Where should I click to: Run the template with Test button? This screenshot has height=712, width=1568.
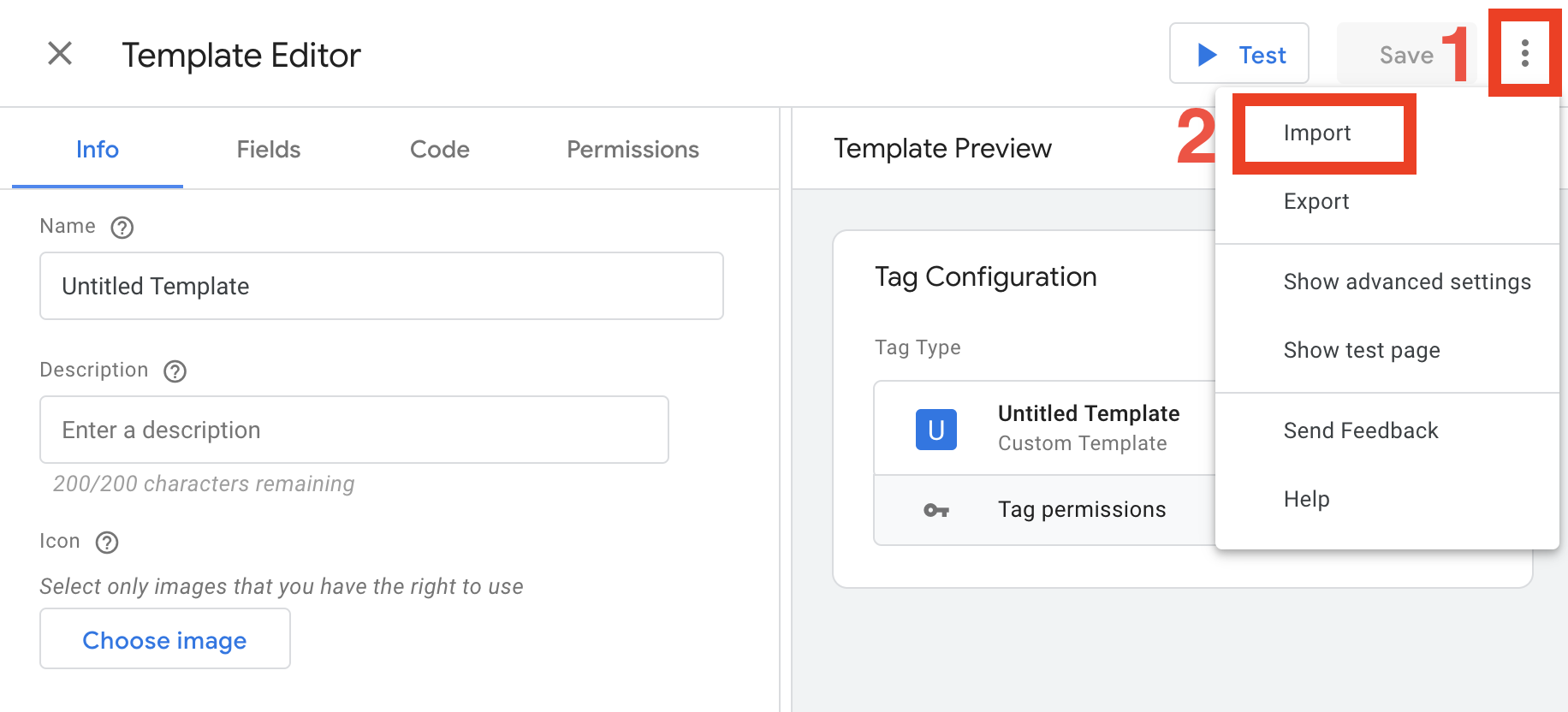click(x=1238, y=55)
